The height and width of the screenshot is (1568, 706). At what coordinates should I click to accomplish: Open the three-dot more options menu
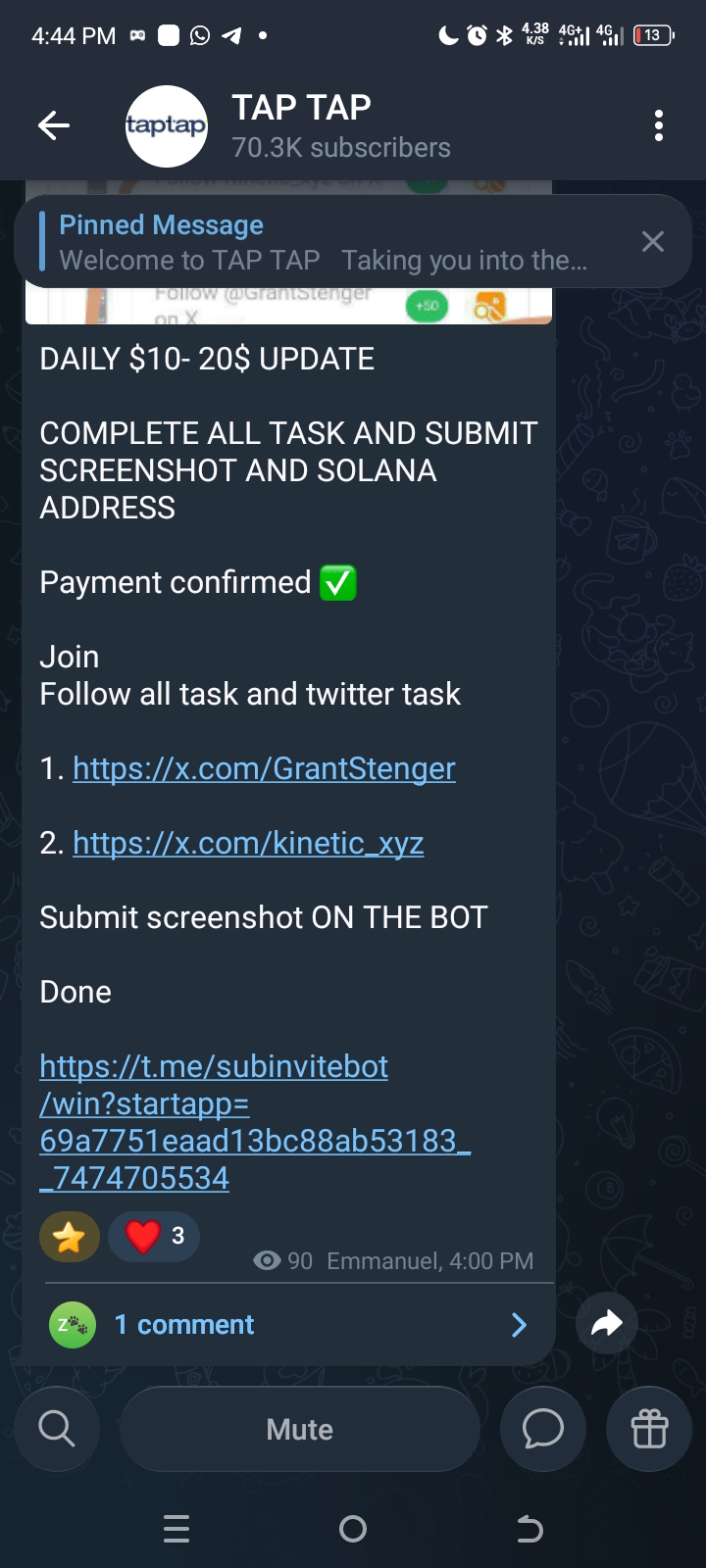tap(658, 125)
